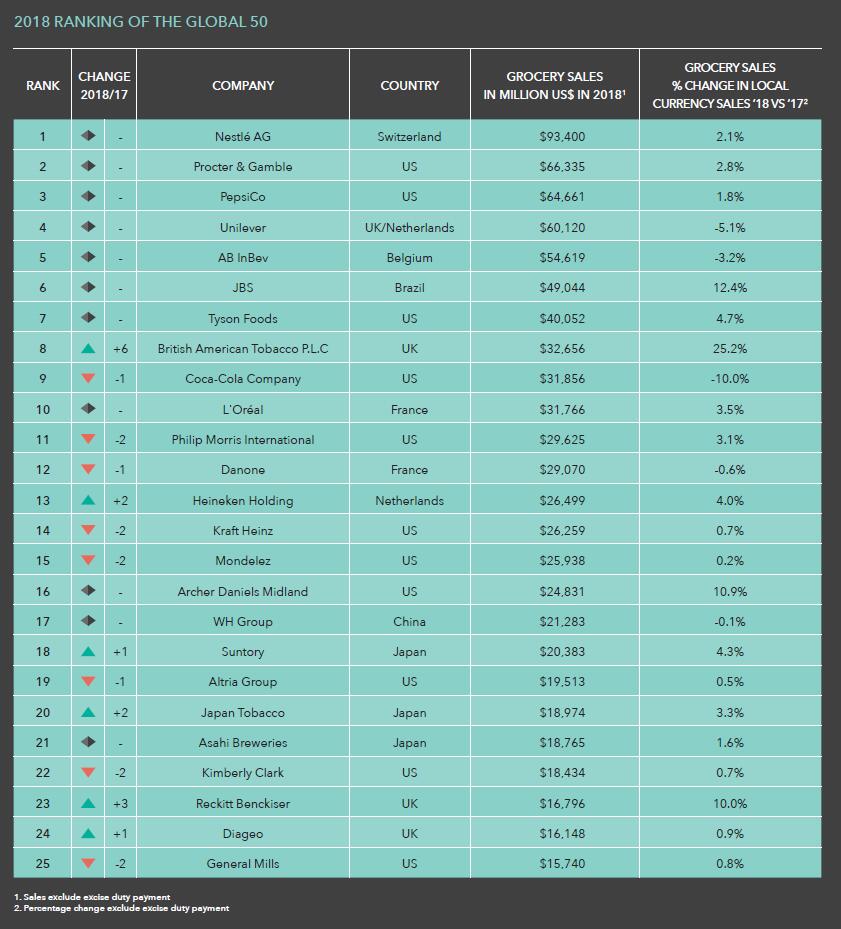Select the Unilever company name
Viewport: 841px width, 929px height.
(243, 228)
